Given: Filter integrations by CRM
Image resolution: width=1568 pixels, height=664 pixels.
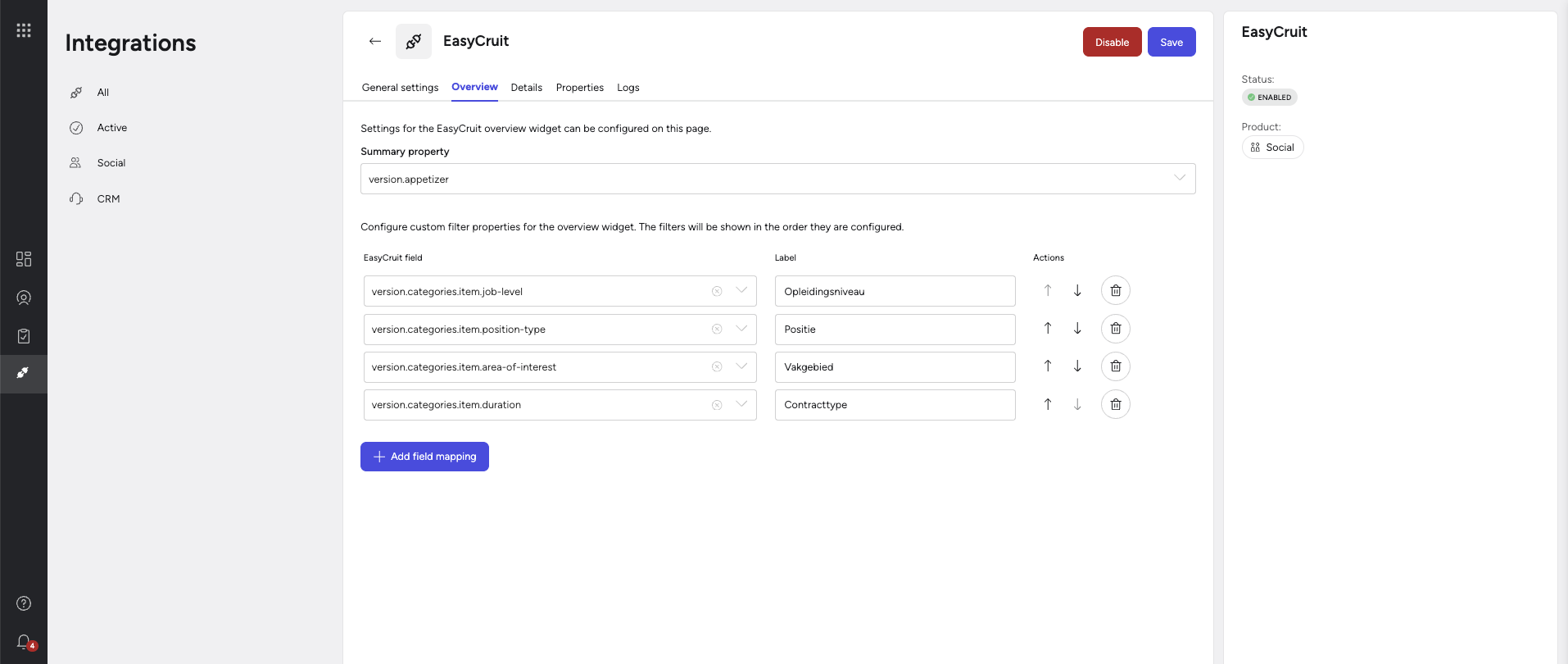Looking at the screenshot, I should coord(108,199).
